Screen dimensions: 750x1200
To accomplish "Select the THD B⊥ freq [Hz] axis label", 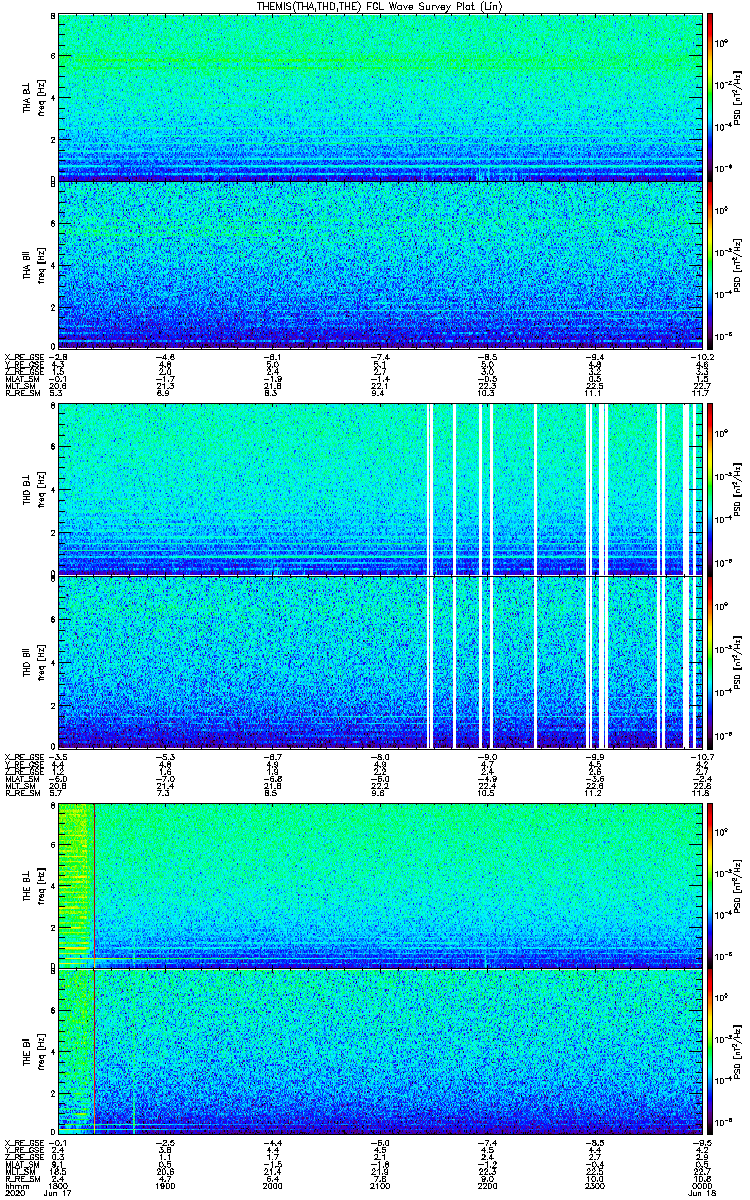I will point(41,488).
